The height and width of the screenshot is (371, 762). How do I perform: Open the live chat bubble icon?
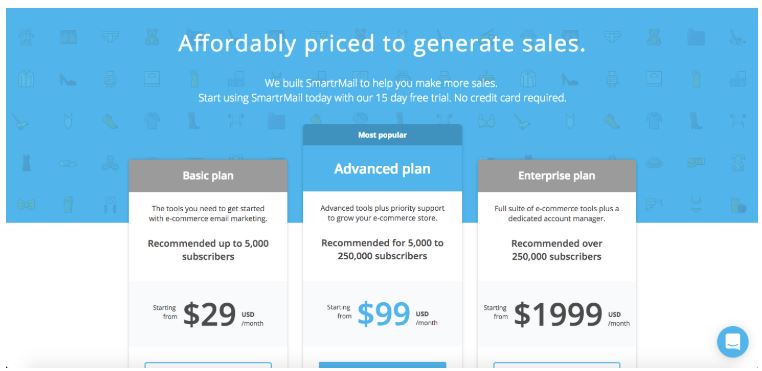732,341
